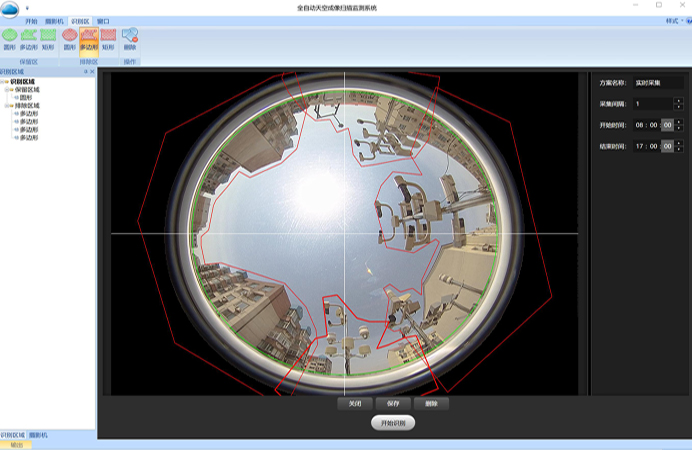Select the green polygon tool in 保留区
The image size is (692, 450).
pos(28,38)
